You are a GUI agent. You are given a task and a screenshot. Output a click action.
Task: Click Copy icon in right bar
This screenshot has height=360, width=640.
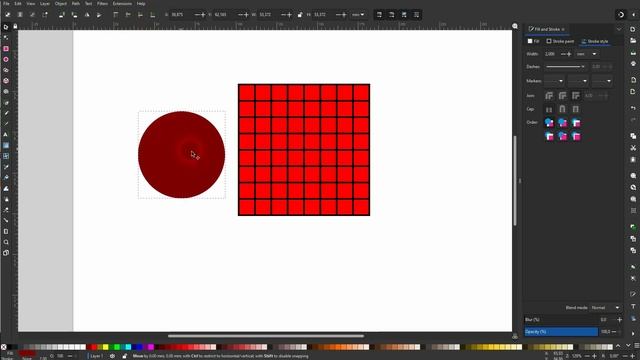point(633,136)
